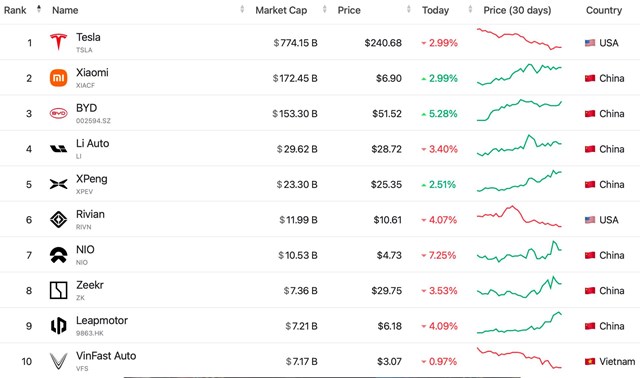The width and height of the screenshot is (640, 378).
Task: Sort by Today column sort arrows
Action: click(x=470, y=9)
